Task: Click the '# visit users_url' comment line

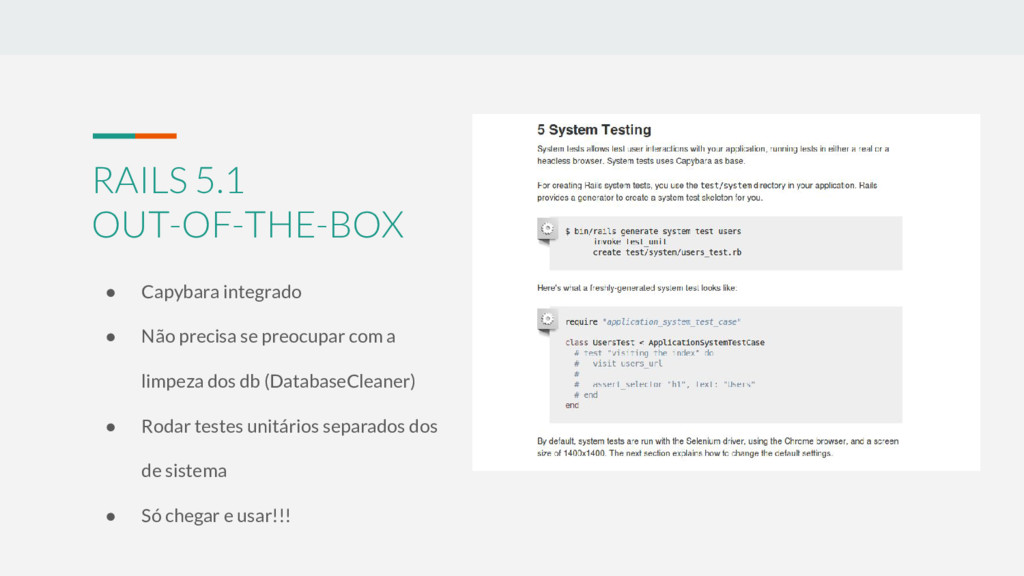Action: click(618, 363)
